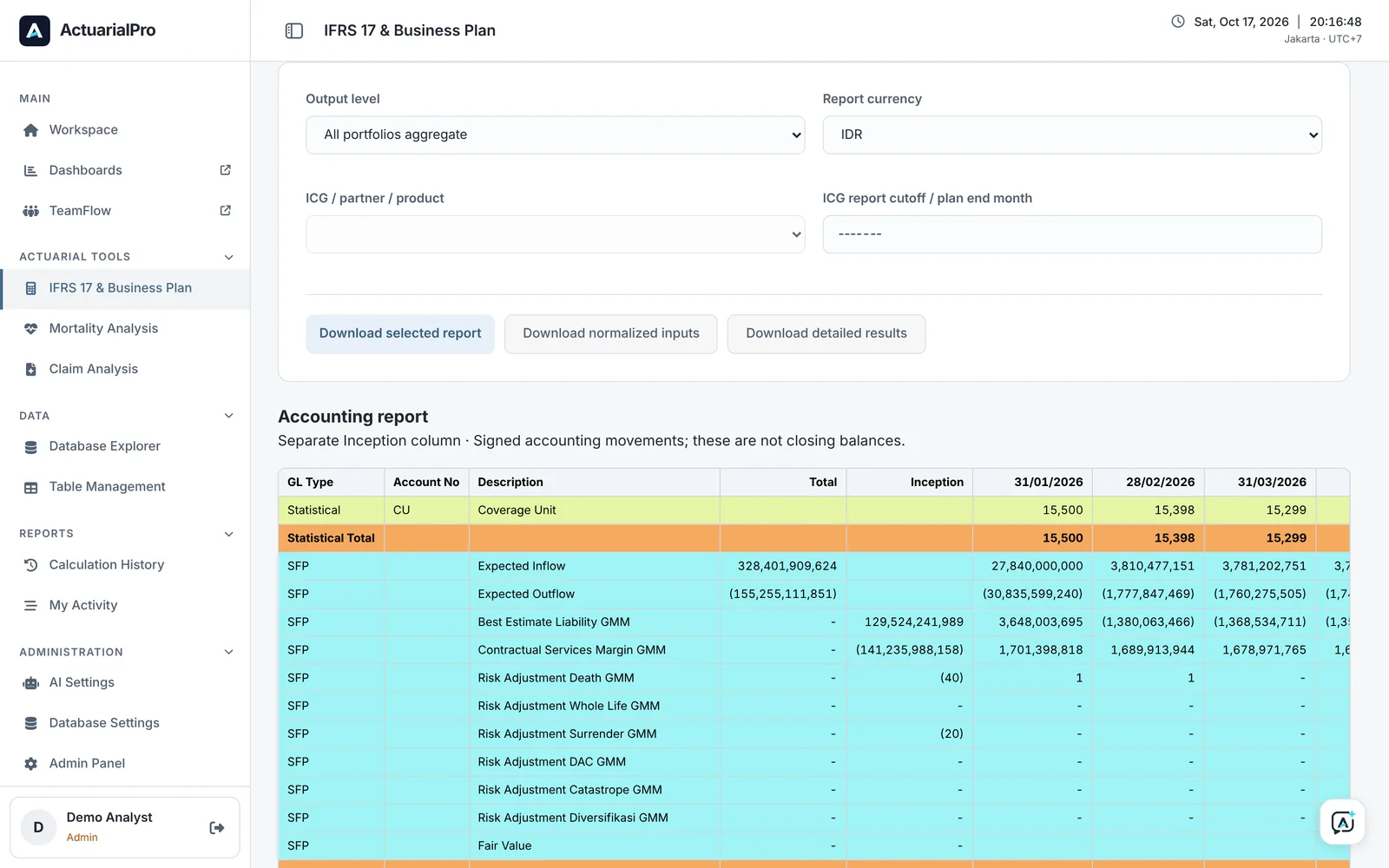Click the Admin Panel gear icon

pyautogui.click(x=30, y=764)
